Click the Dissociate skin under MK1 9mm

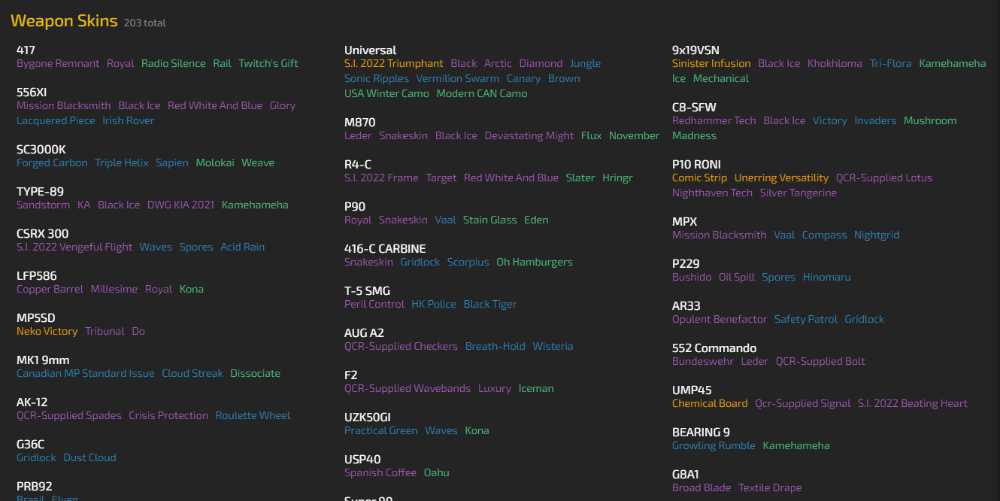(255, 374)
